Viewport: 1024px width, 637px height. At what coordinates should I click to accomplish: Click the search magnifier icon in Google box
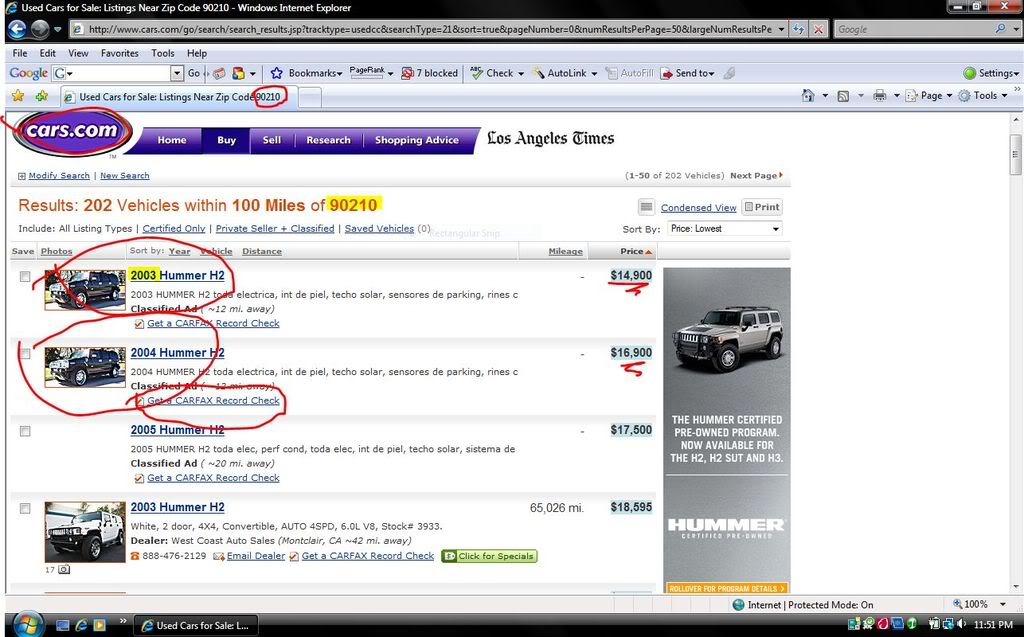click(x=1000, y=29)
